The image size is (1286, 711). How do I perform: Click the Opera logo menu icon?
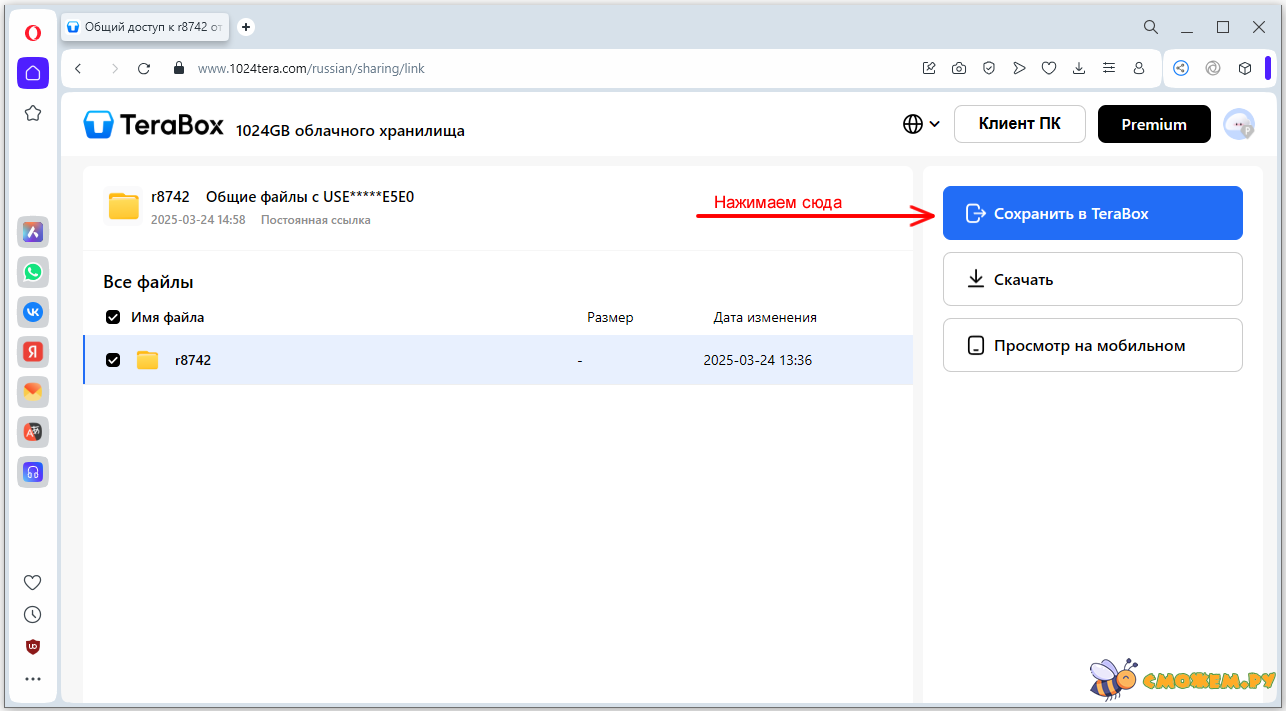click(33, 33)
